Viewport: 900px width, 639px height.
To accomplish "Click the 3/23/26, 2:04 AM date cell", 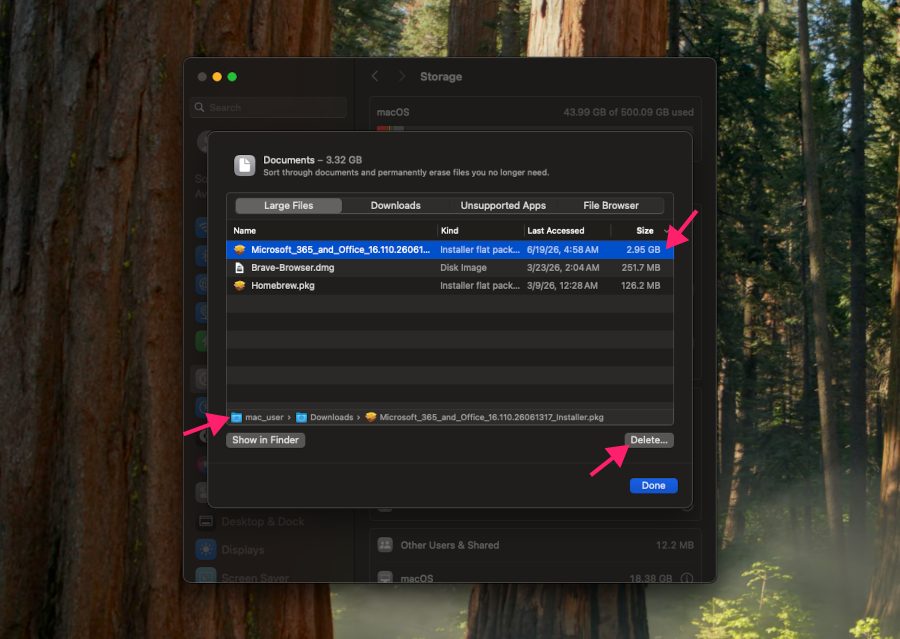I will [562, 268].
